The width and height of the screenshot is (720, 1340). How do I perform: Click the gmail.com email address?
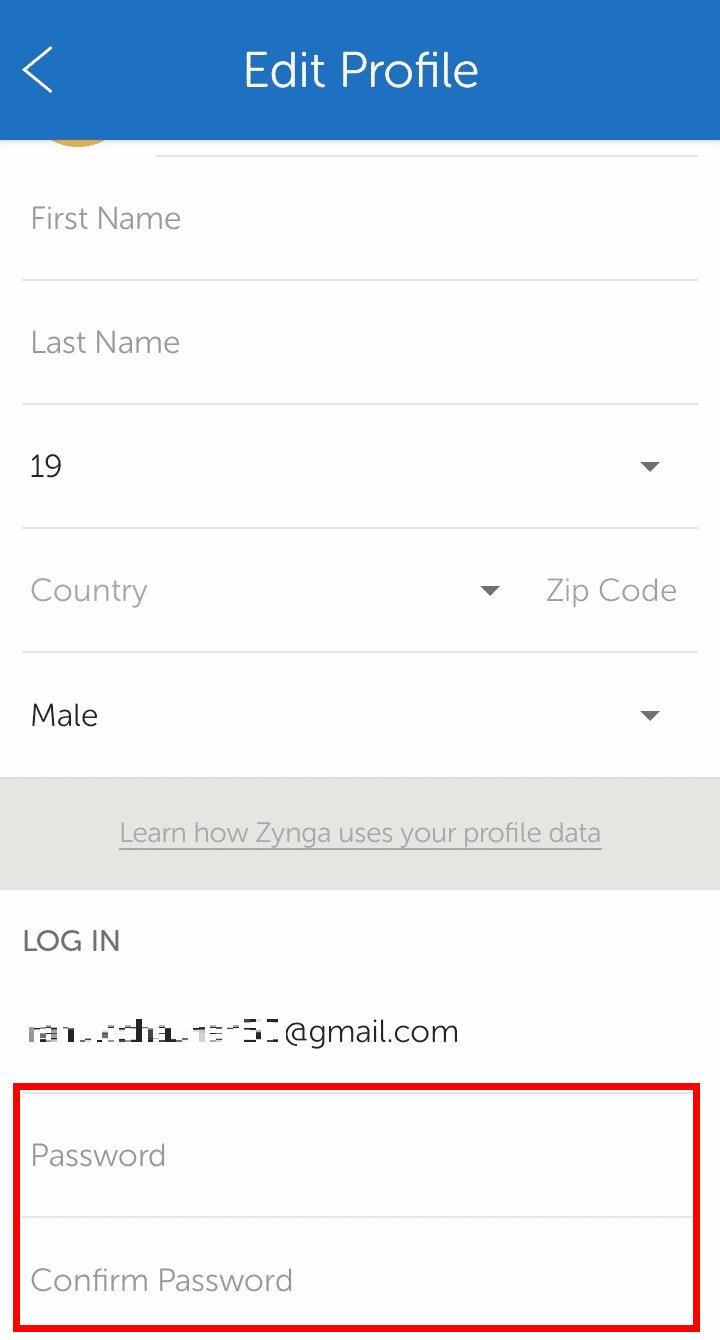coord(243,1031)
